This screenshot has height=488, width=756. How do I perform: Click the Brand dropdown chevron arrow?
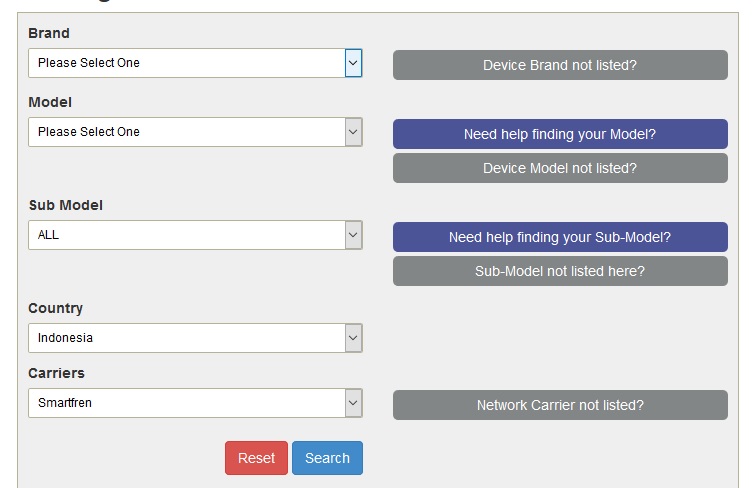353,63
